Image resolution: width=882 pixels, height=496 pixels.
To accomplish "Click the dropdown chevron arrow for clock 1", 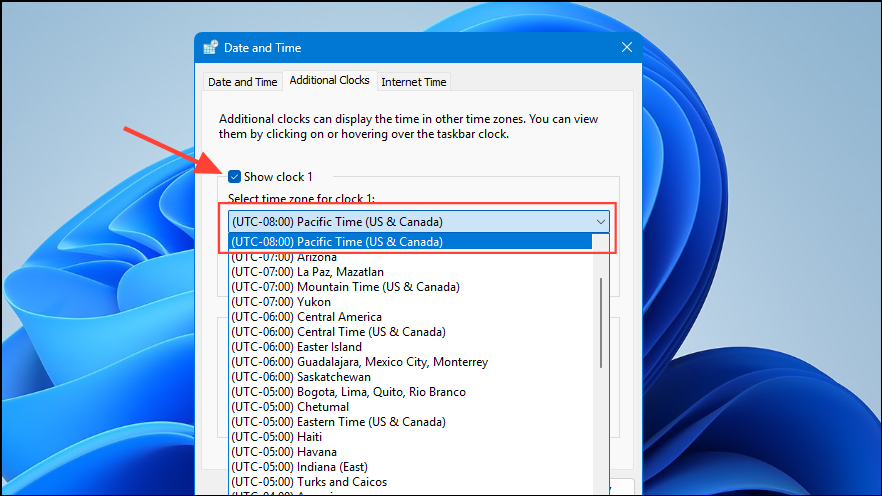I will pos(601,222).
